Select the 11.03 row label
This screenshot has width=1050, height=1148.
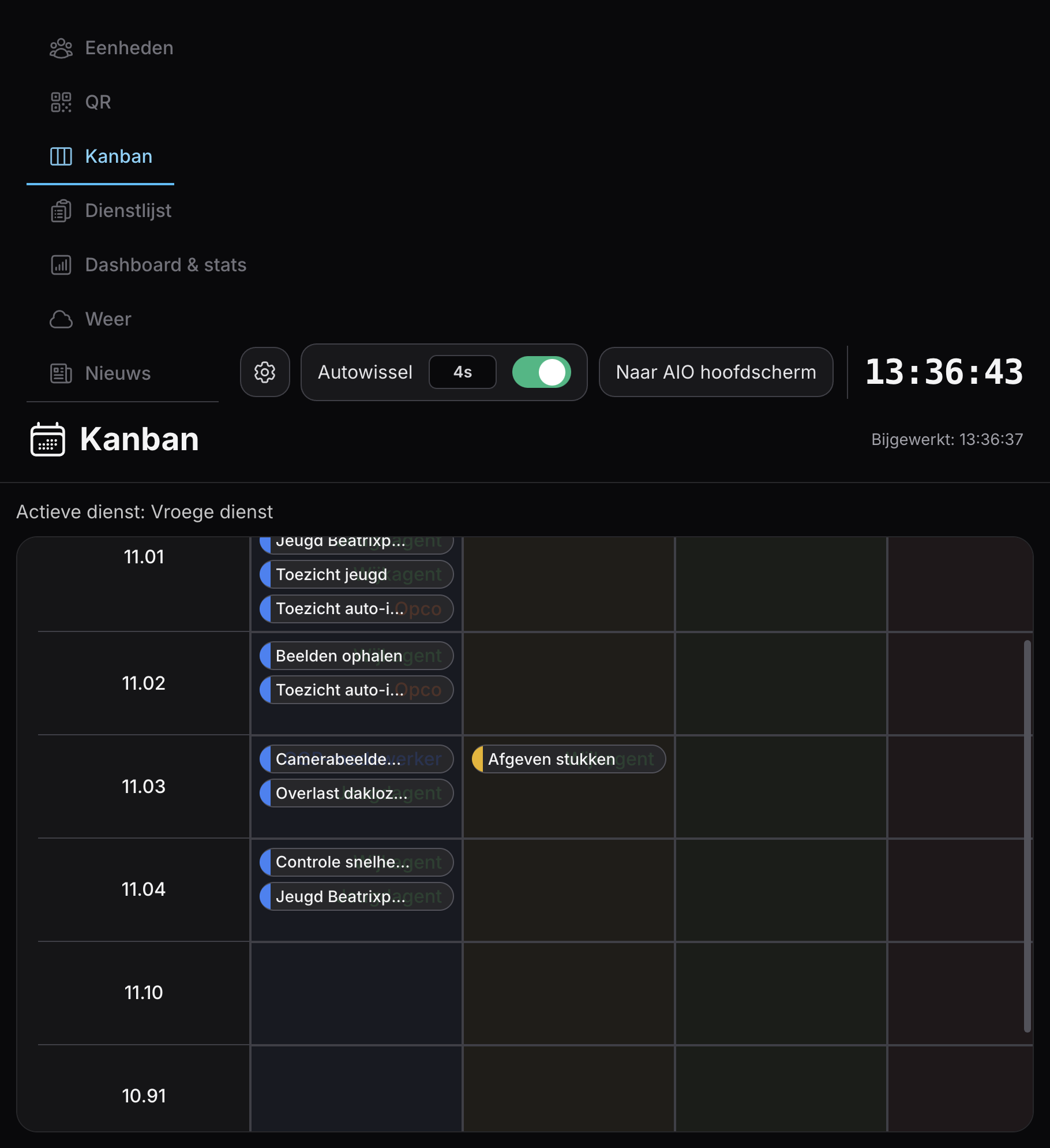[x=144, y=787]
